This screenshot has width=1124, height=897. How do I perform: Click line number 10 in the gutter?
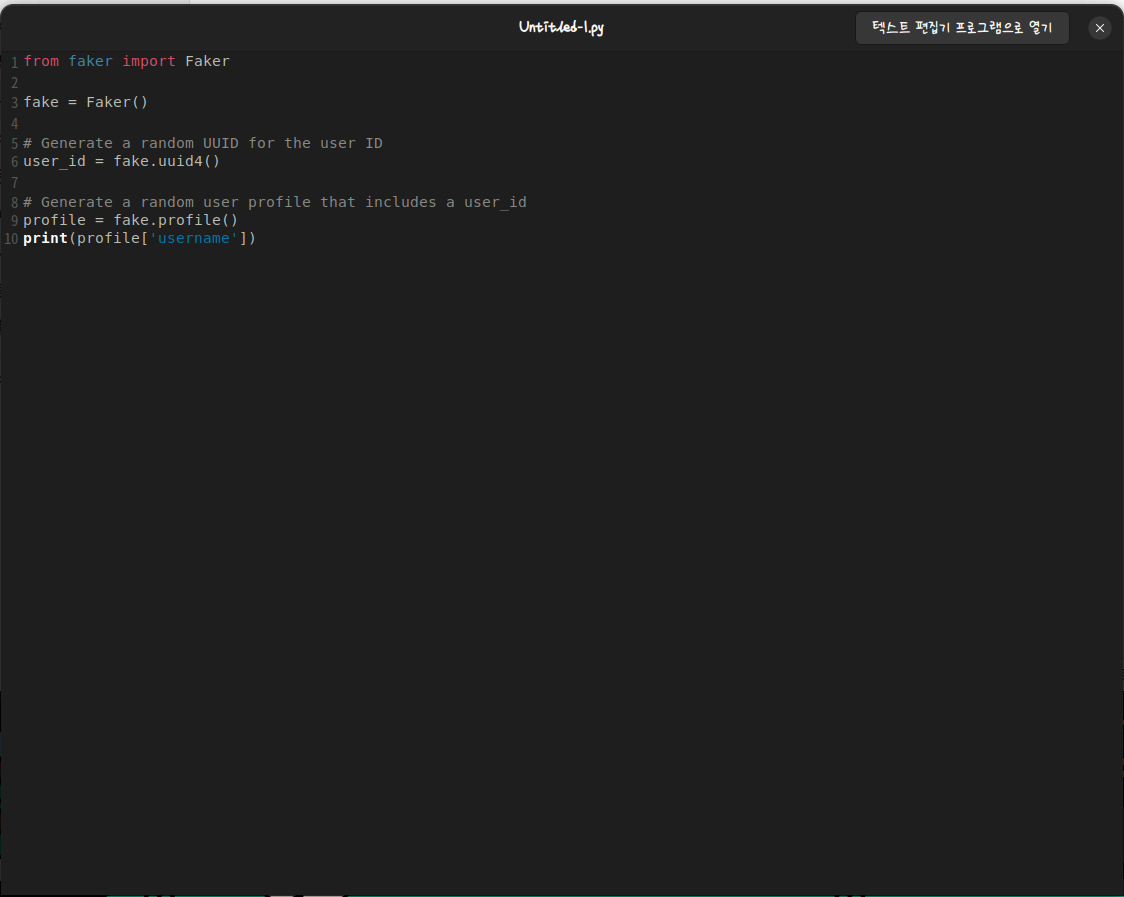[x=11, y=239]
